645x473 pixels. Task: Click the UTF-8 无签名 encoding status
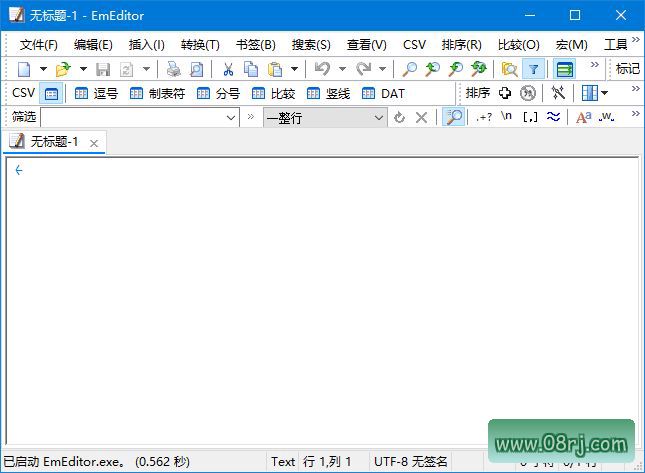[x=411, y=461]
